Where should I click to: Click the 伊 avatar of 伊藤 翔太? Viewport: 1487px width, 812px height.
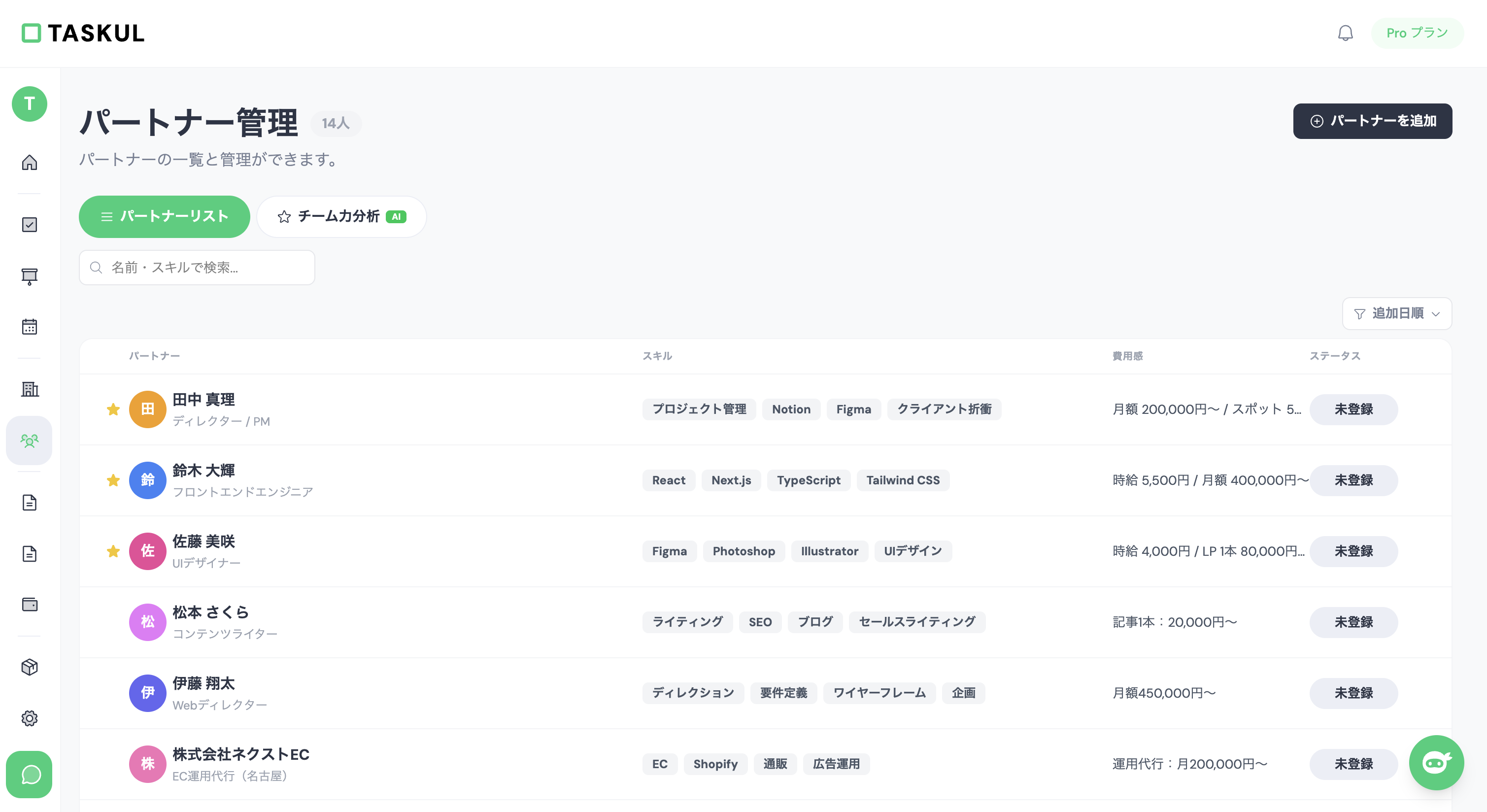pos(148,693)
